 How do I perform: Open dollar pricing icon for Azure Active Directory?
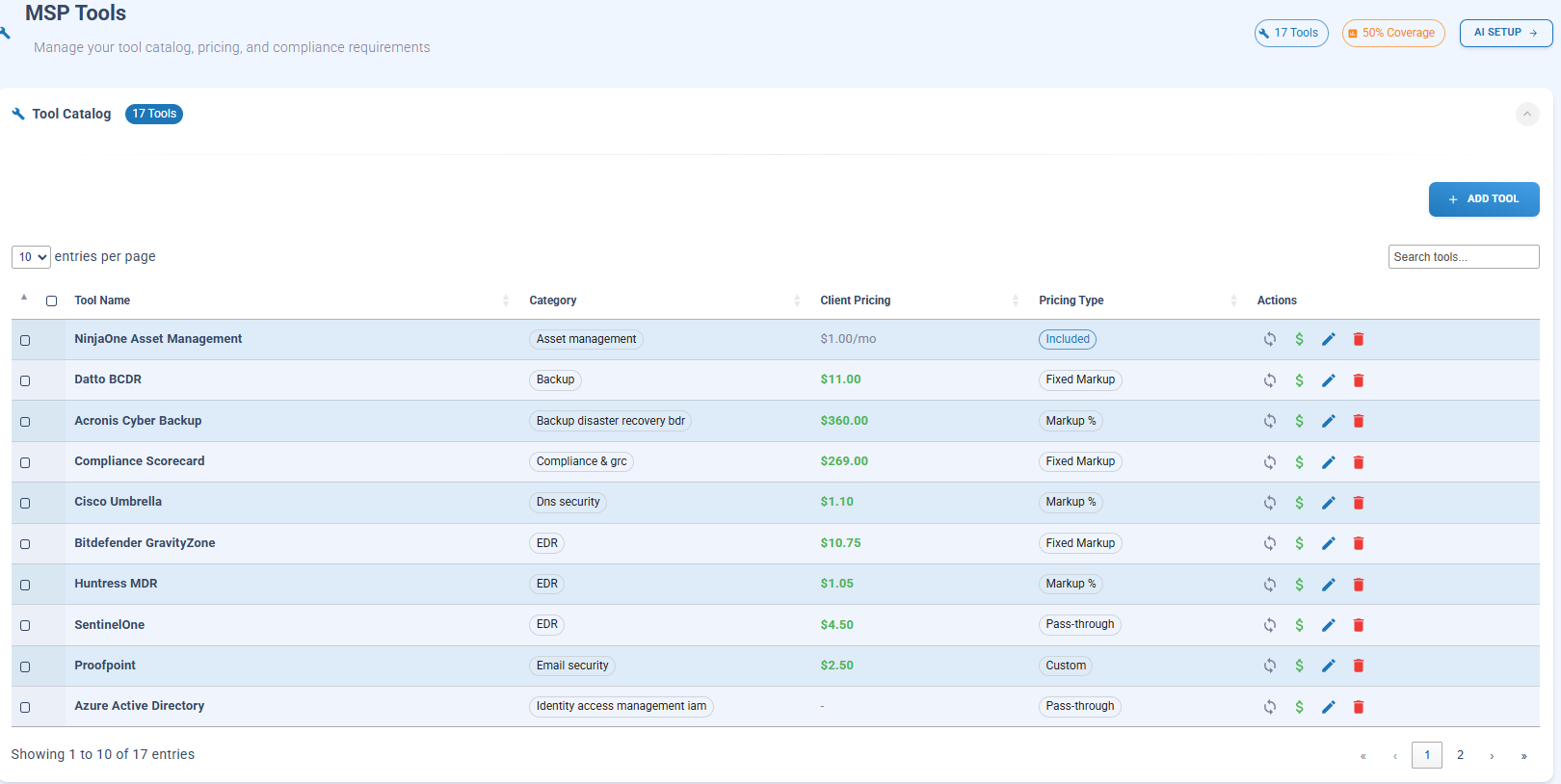point(1299,707)
